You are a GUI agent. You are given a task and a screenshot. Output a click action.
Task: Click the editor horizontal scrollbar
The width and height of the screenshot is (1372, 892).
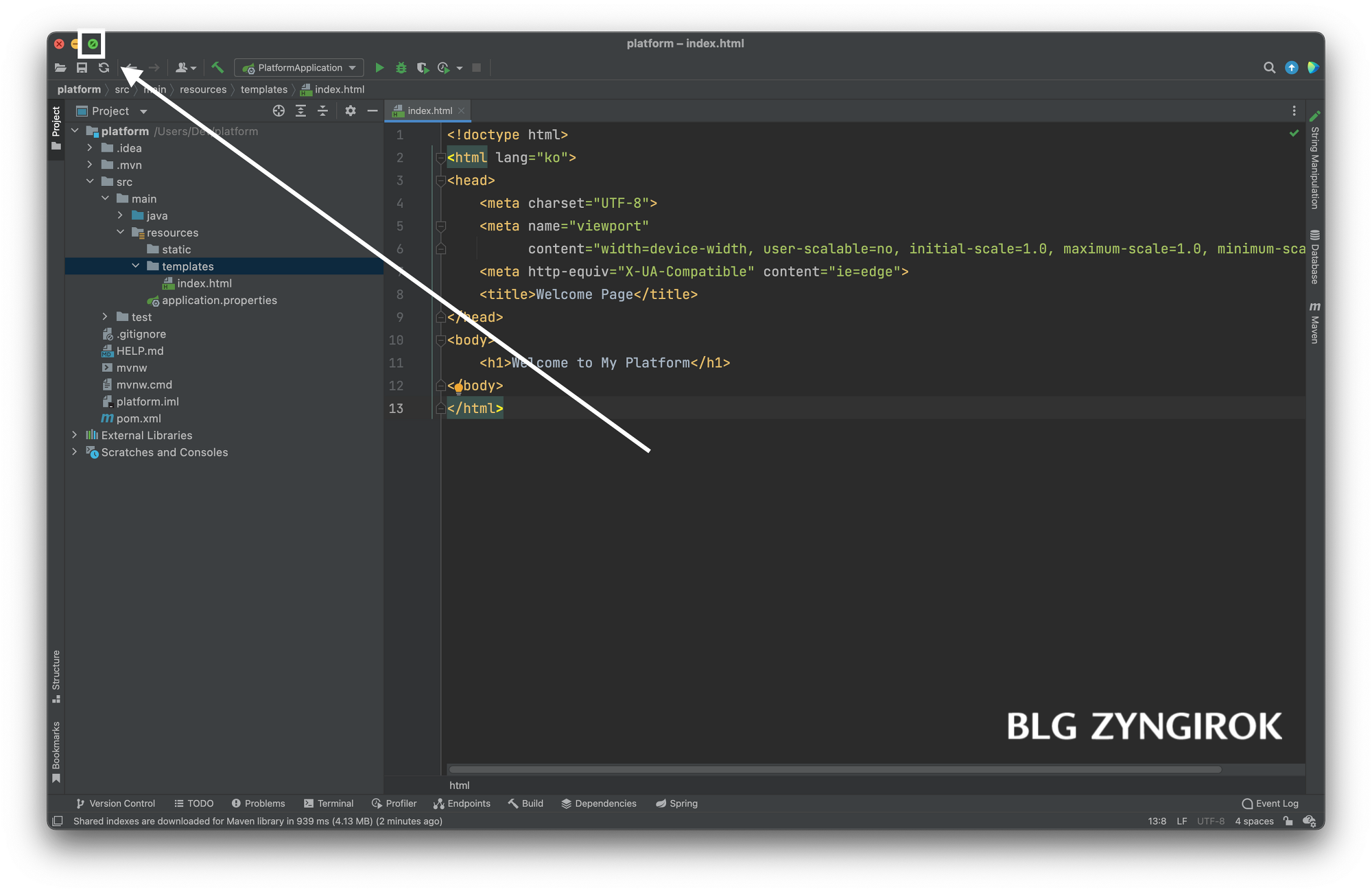pyautogui.click(x=834, y=769)
